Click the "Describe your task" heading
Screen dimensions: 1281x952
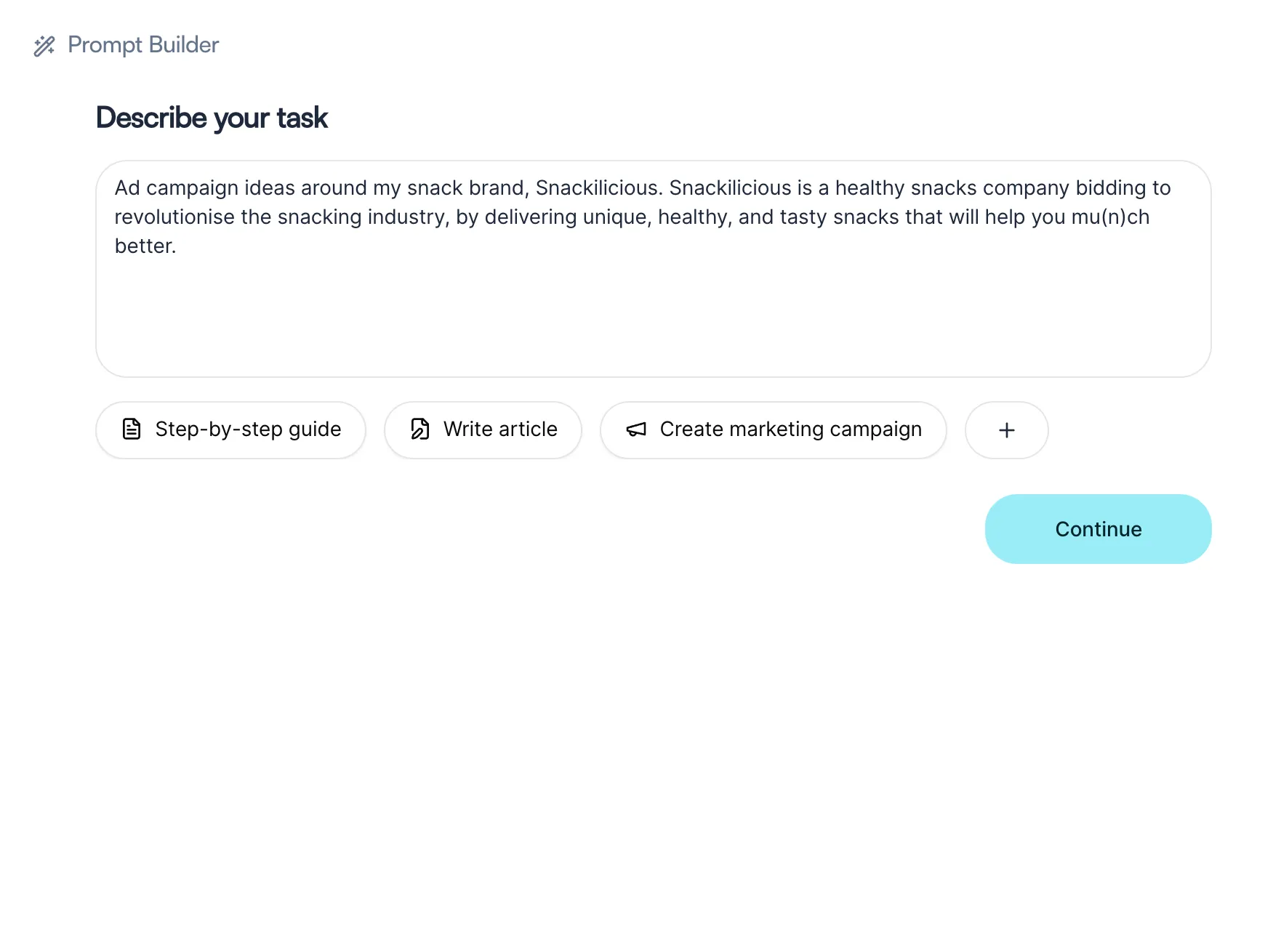[x=212, y=118]
